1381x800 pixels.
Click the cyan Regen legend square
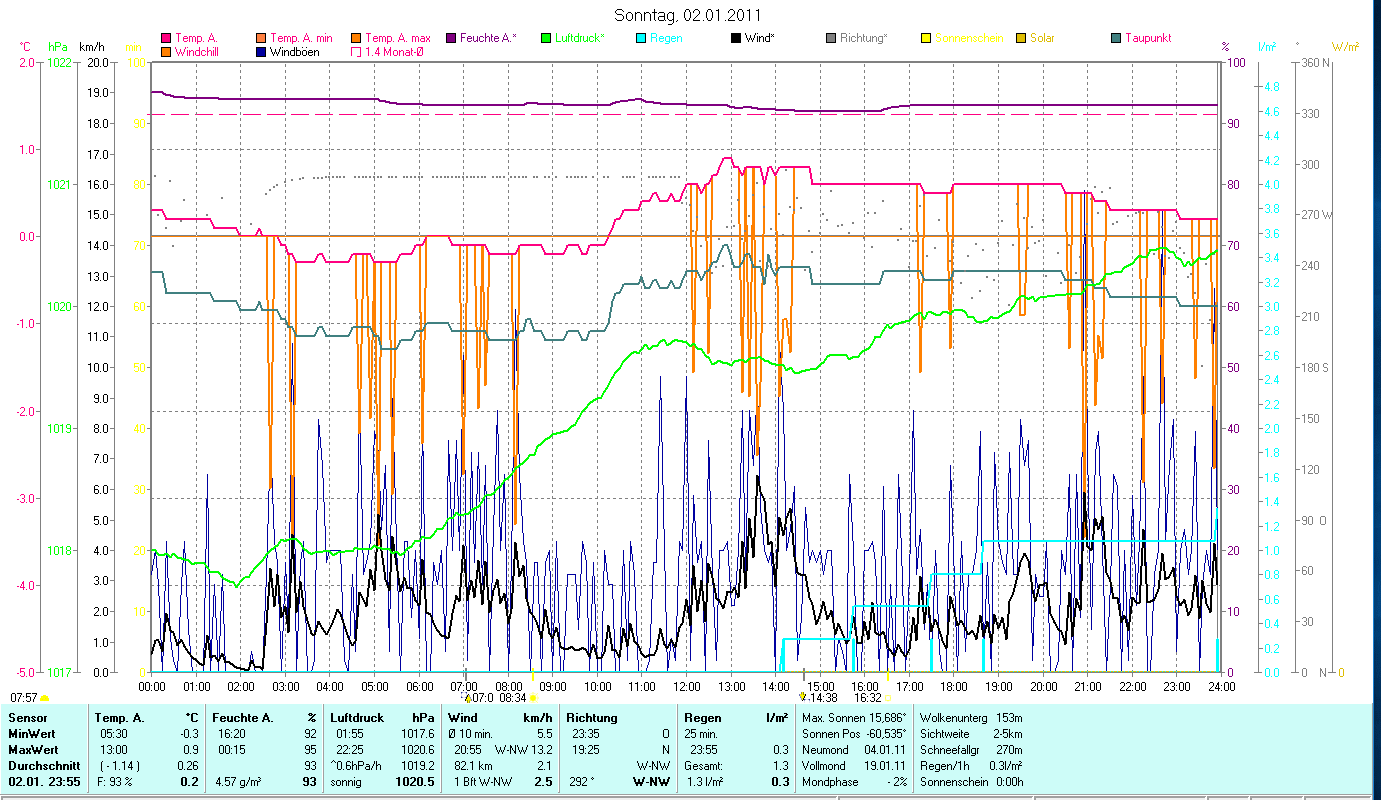point(641,39)
